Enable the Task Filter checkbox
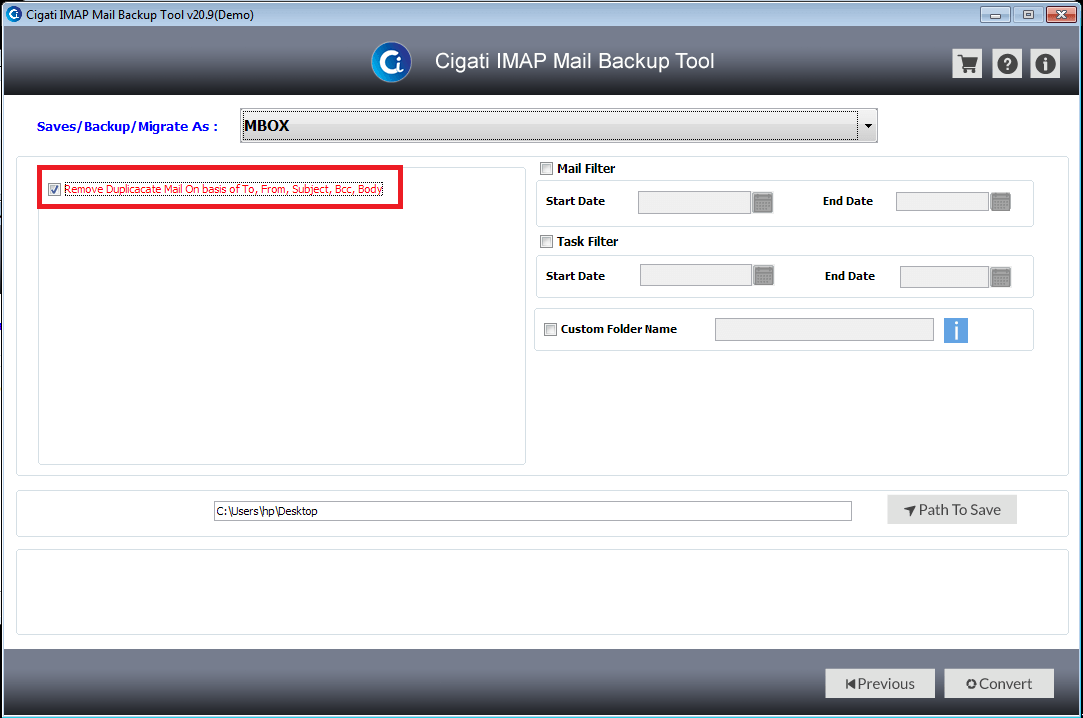The height and width of the screenshot is (718, 1083). [546, 242]
